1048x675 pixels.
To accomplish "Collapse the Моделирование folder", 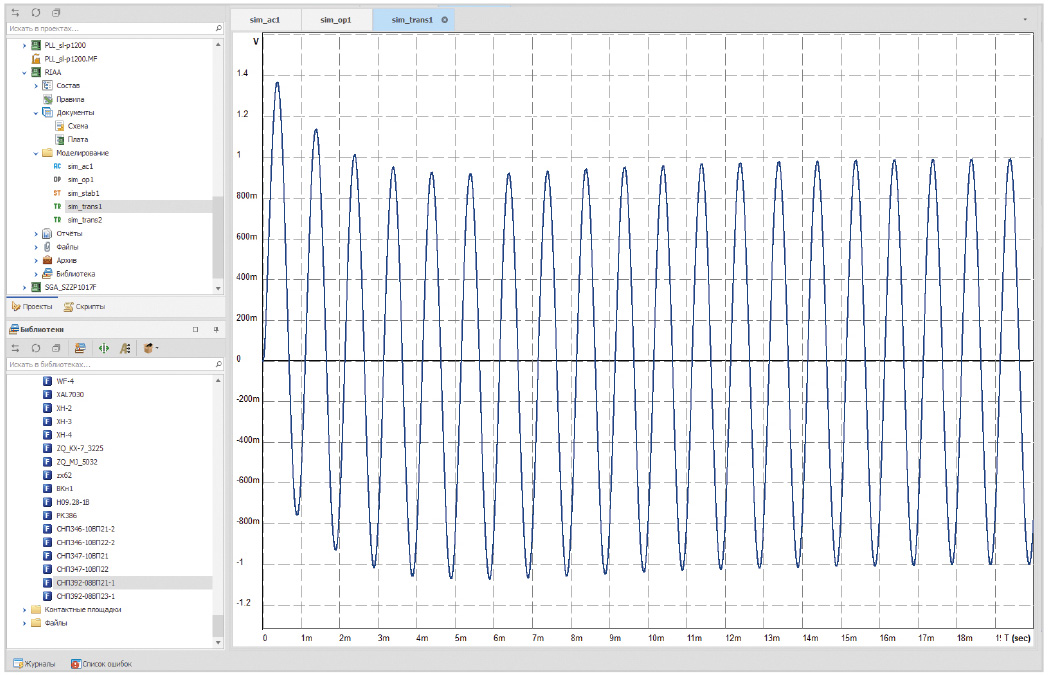I will coord(36,153).
